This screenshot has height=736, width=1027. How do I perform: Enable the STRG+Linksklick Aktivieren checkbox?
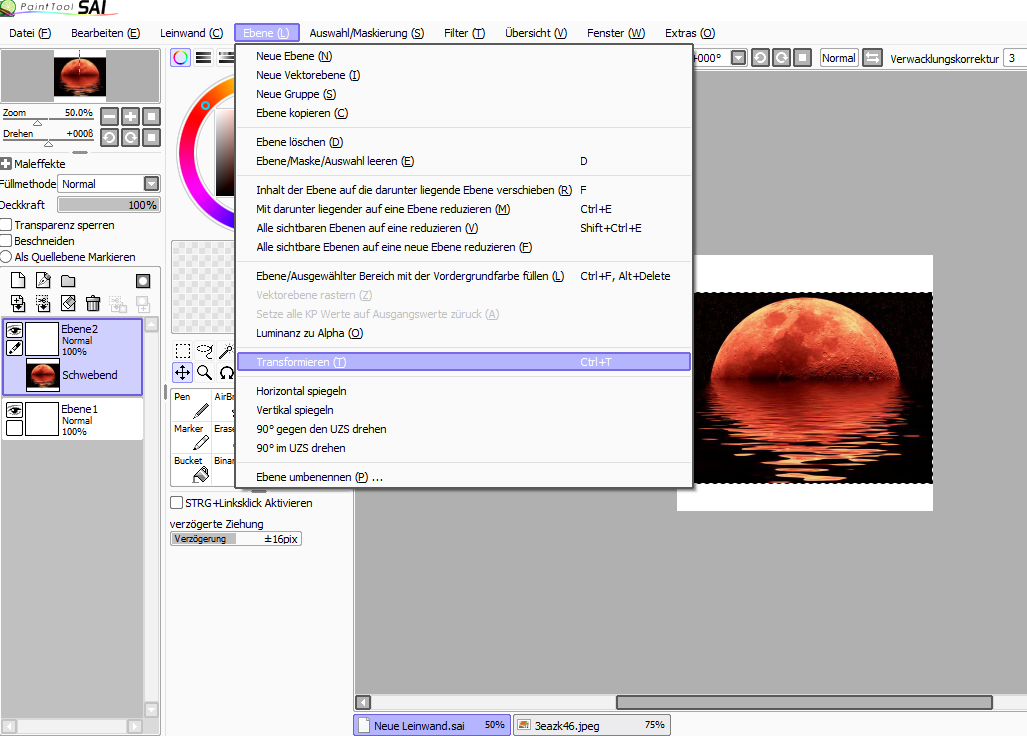[x=176, y=503]
